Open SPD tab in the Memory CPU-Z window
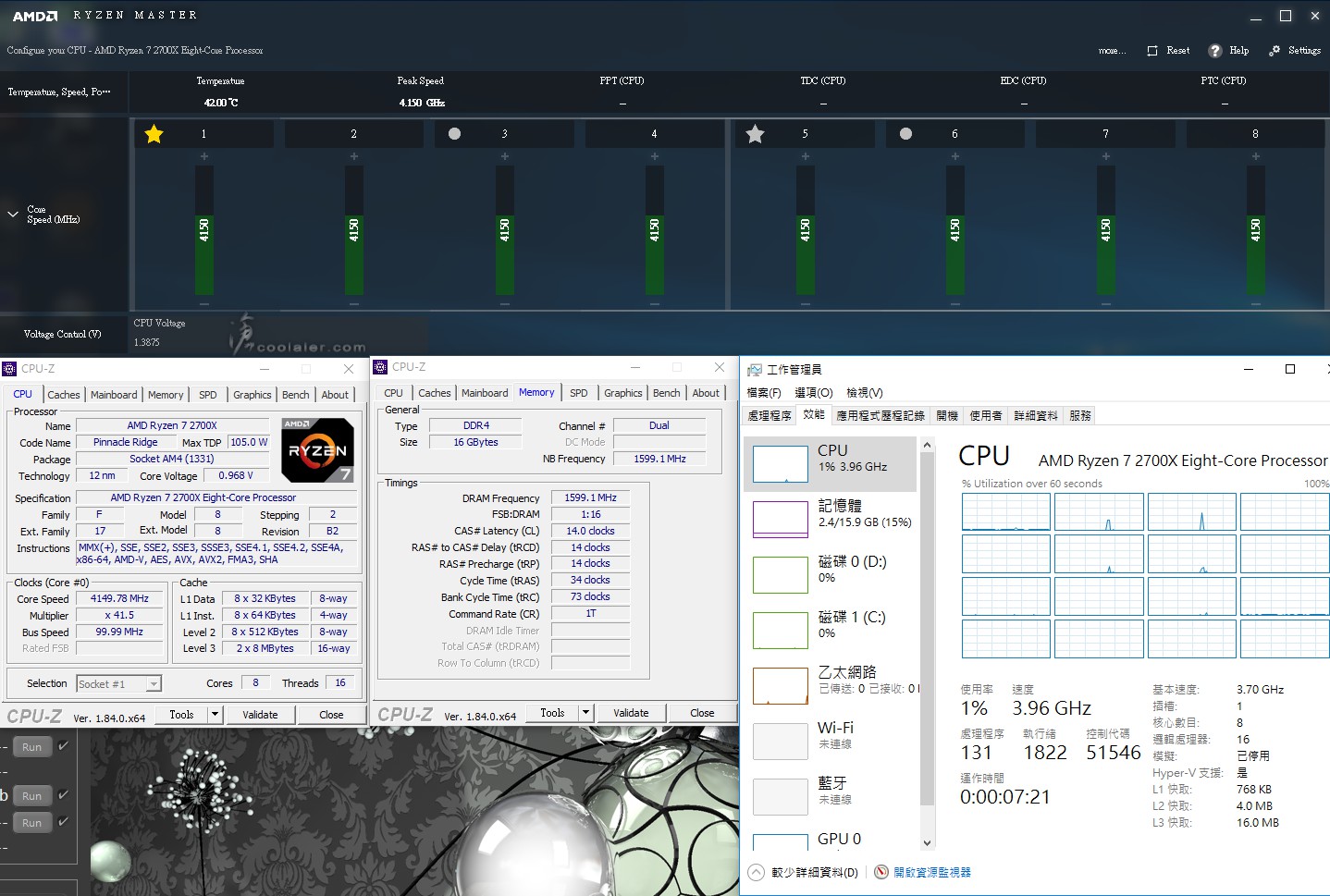 click(x=579, y=393)
